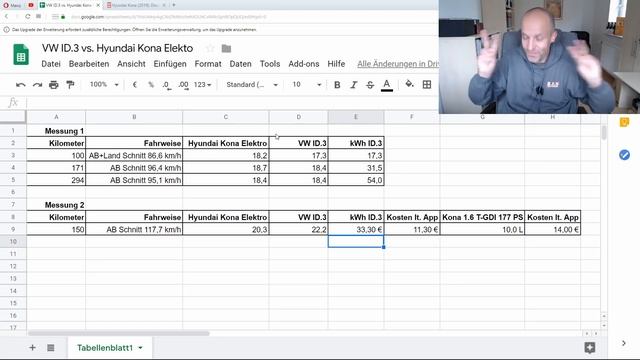Format as euro currency

[135, 85]
